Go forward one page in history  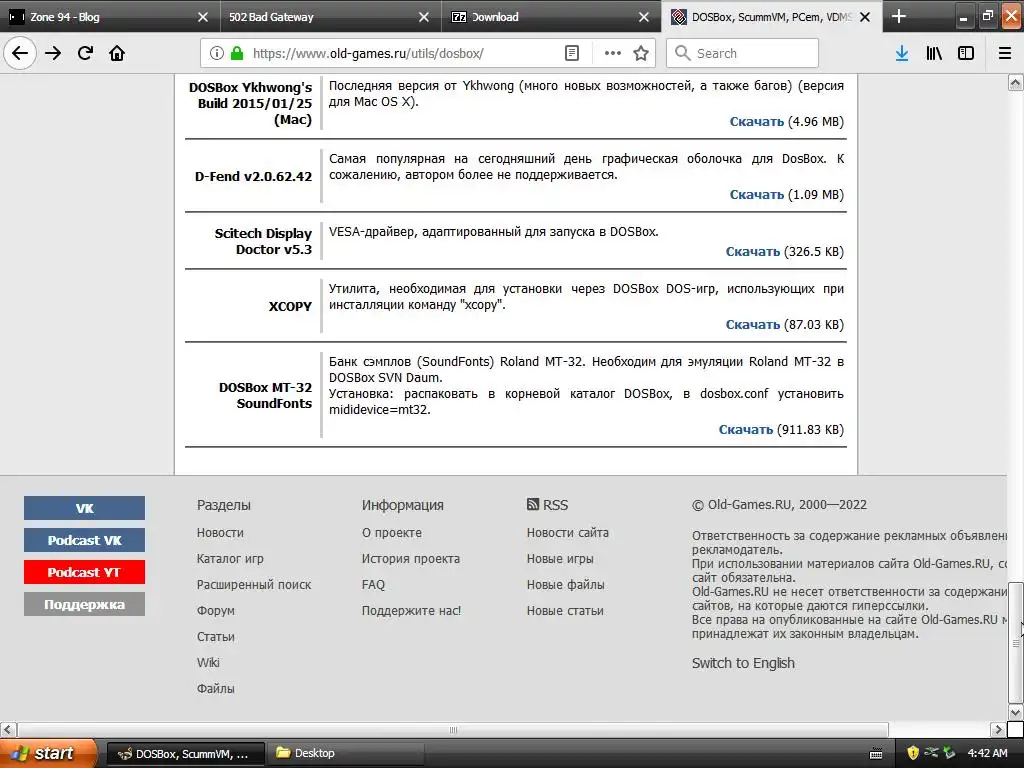click(x=53, y=53)
